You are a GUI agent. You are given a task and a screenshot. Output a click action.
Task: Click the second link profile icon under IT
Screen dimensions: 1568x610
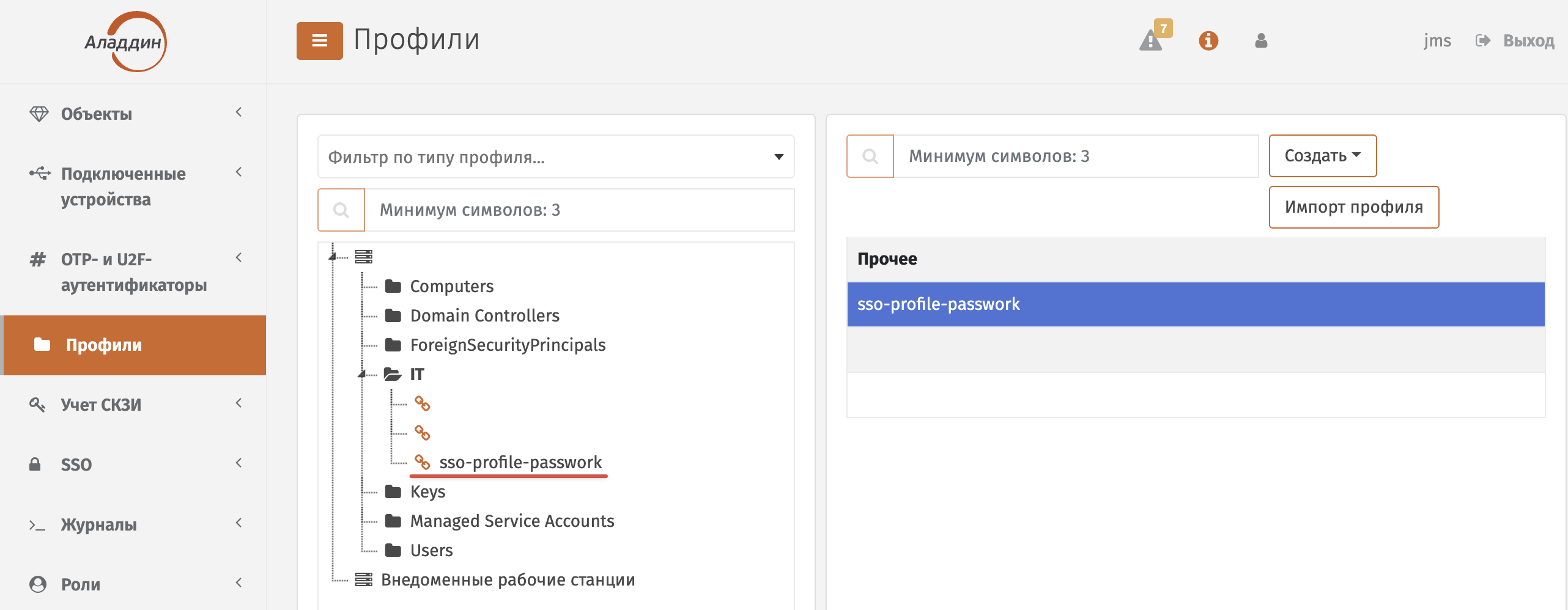(423, 433)
